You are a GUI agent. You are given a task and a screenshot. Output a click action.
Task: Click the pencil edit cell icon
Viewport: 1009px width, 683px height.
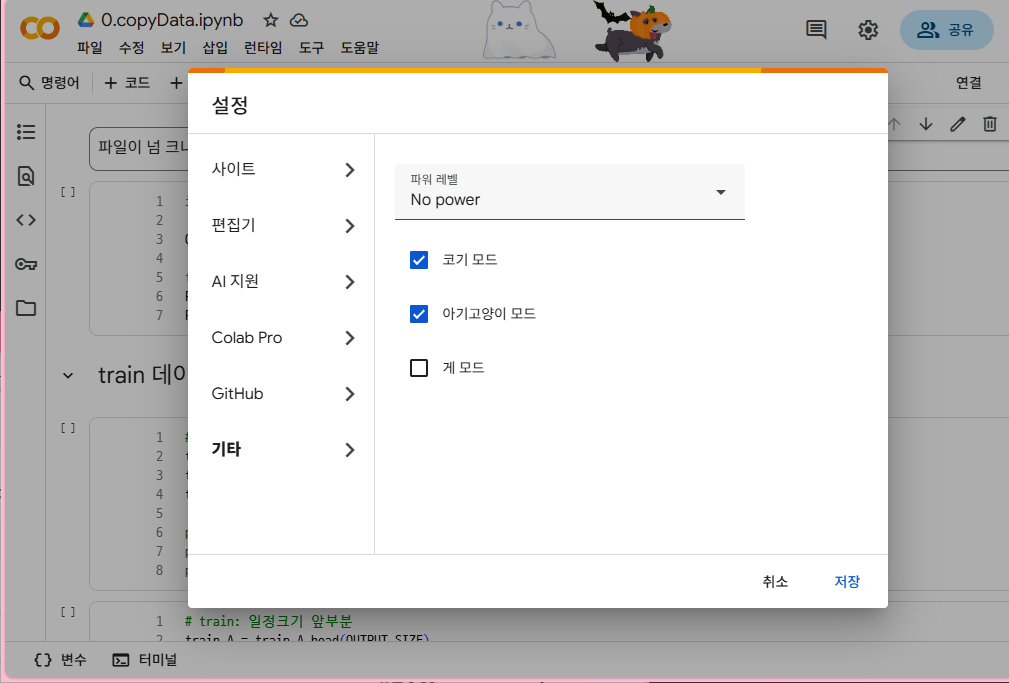click(958, 124)
